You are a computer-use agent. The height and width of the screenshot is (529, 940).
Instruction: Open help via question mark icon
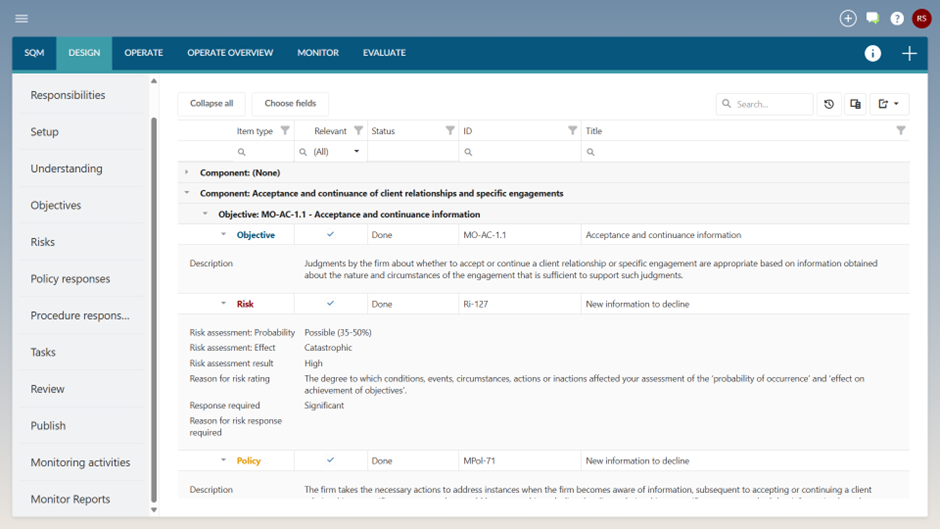coord(897,18)
